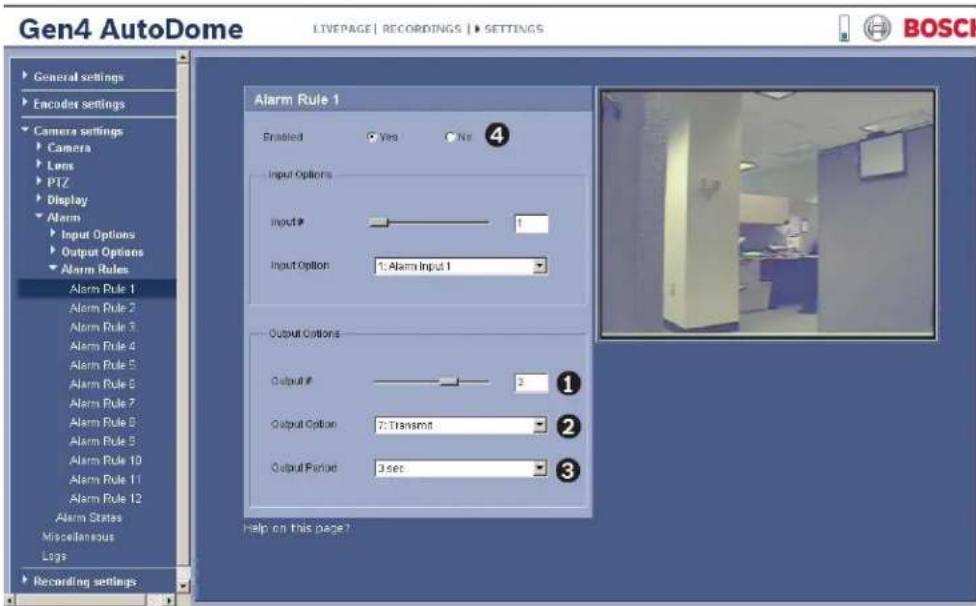Open Miscellaneous settings page

78,536
